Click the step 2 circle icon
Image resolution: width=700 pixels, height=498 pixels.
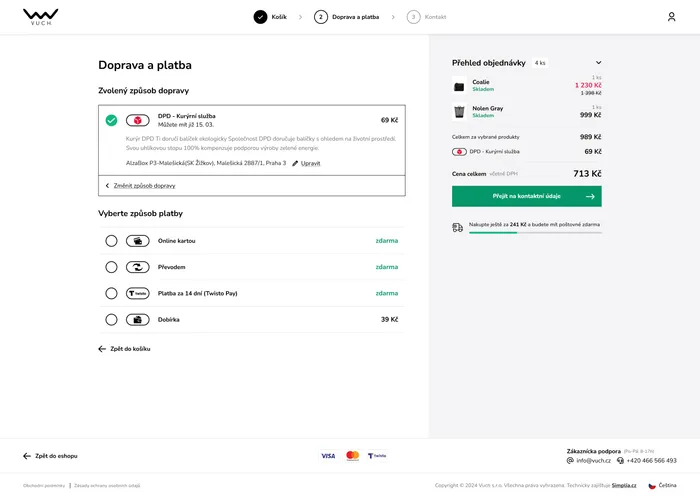point(321,17)
